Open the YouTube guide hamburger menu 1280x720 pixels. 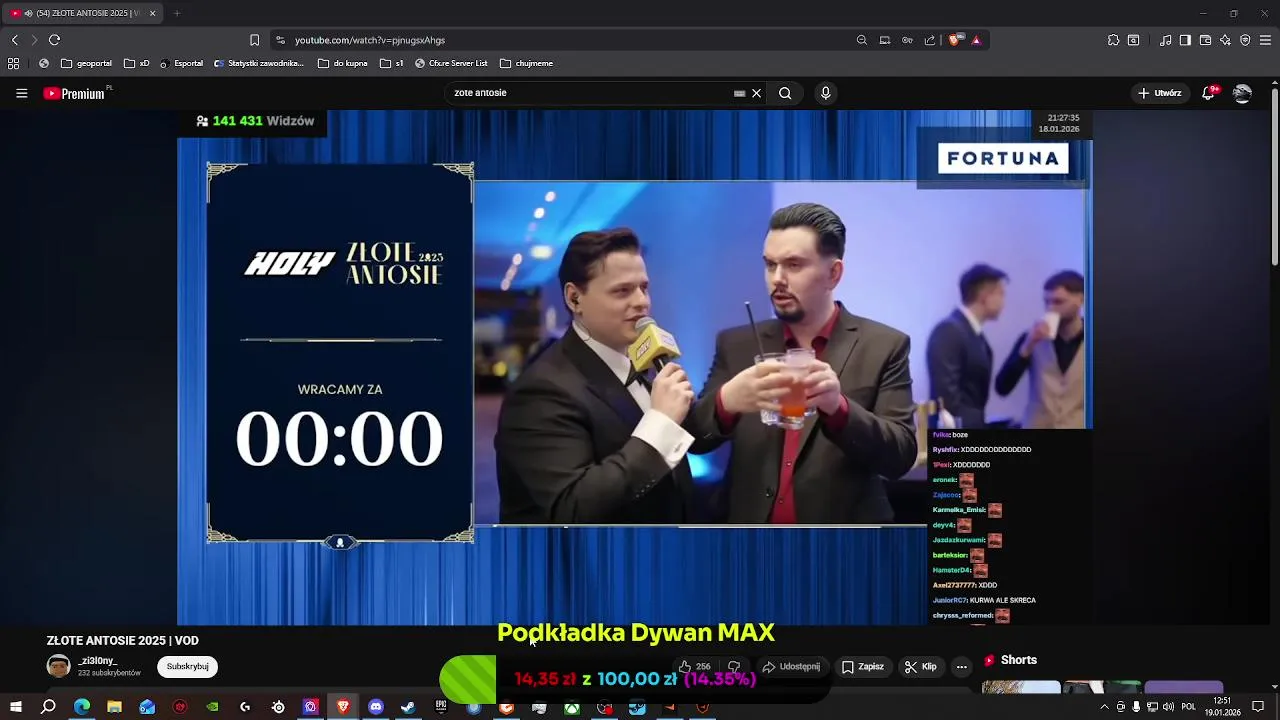[21, 93]
